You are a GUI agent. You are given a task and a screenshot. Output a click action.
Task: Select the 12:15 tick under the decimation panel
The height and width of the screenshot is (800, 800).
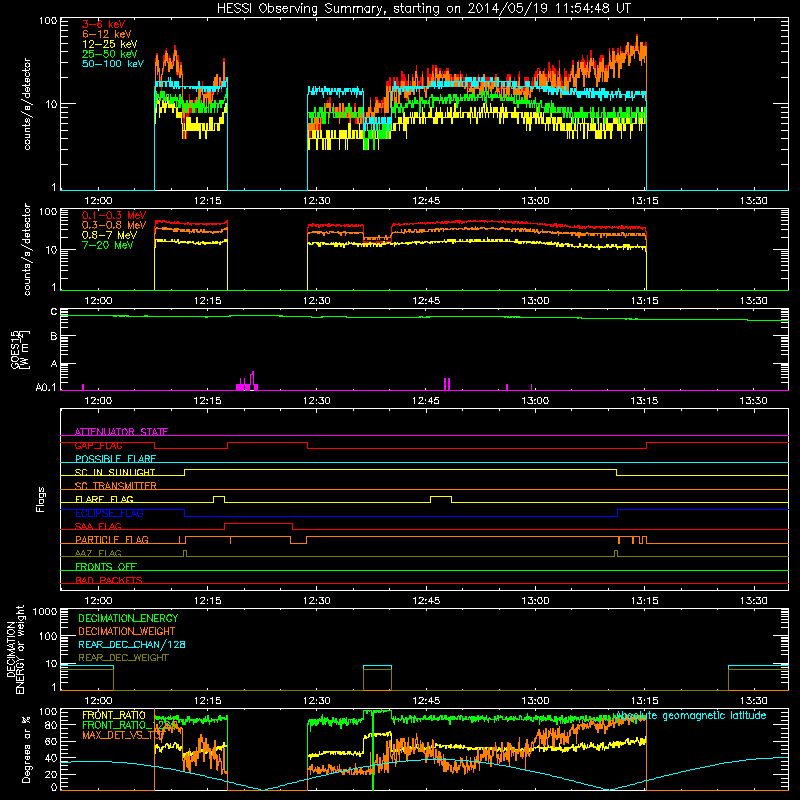click(x=208, y=701)
